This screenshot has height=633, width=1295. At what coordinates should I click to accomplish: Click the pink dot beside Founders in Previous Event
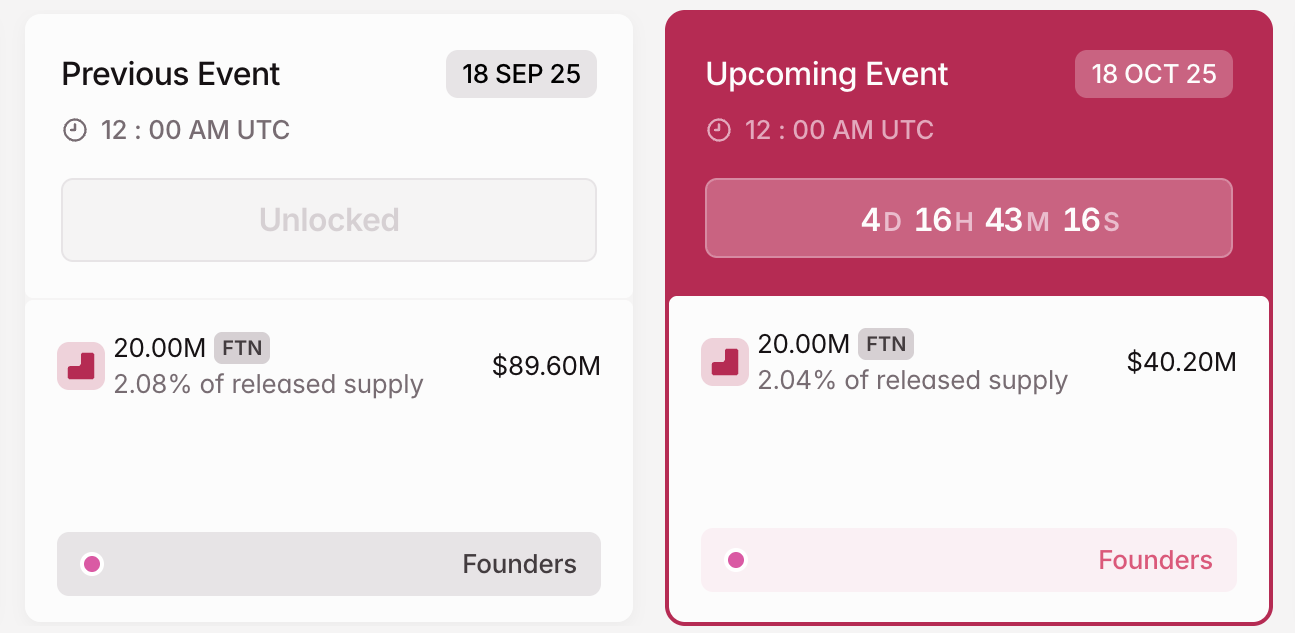92,564
